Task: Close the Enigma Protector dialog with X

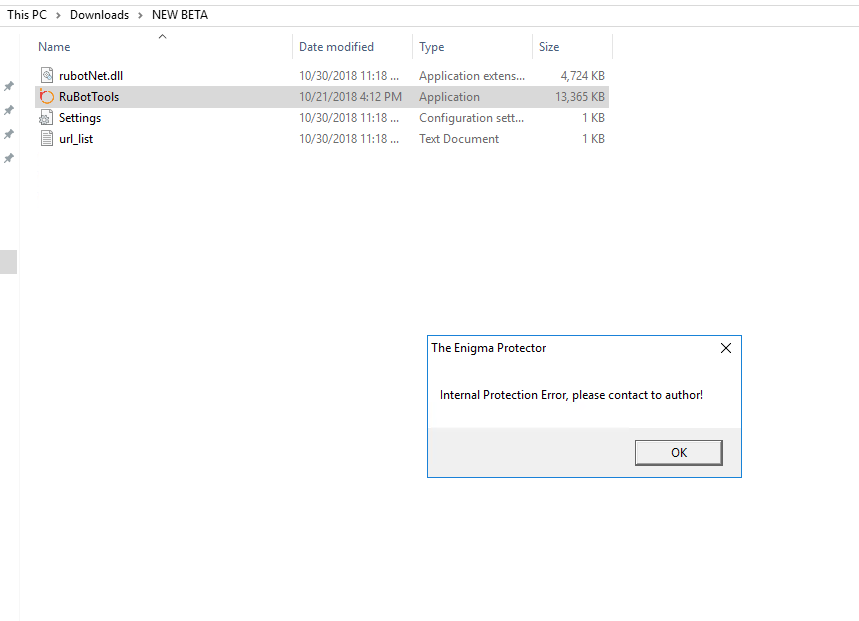Action: tap(725, 348)
